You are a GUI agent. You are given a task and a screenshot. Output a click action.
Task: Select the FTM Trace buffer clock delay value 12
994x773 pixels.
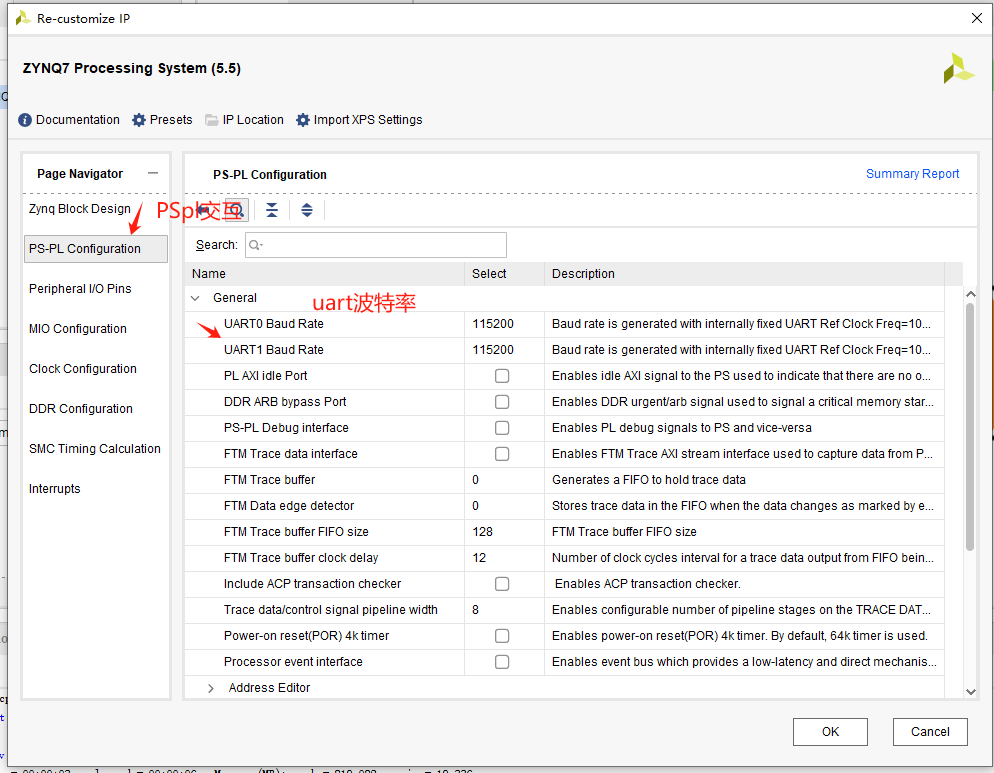coord(504,558)
